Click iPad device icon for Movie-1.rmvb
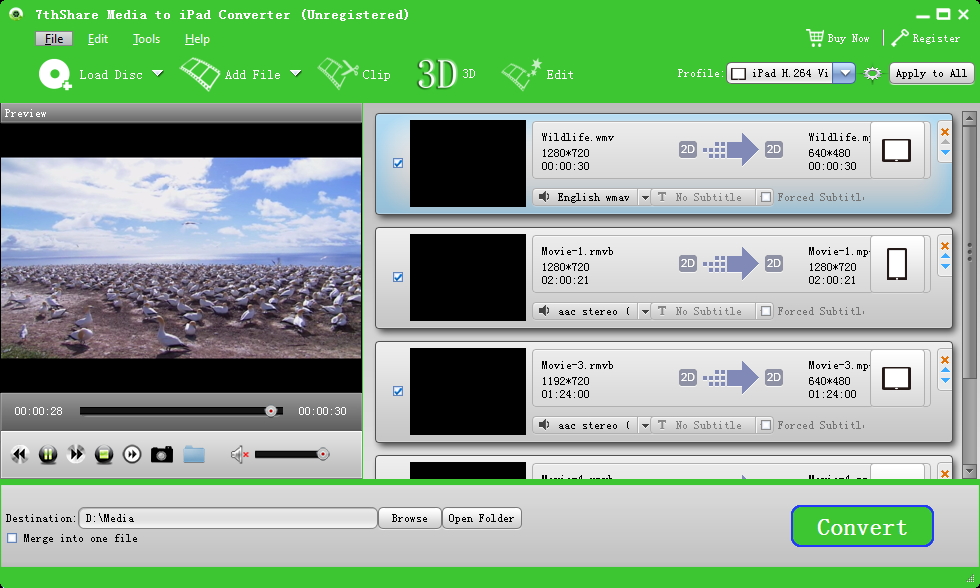Screen dimensions: 980x588 pos(896,264)
